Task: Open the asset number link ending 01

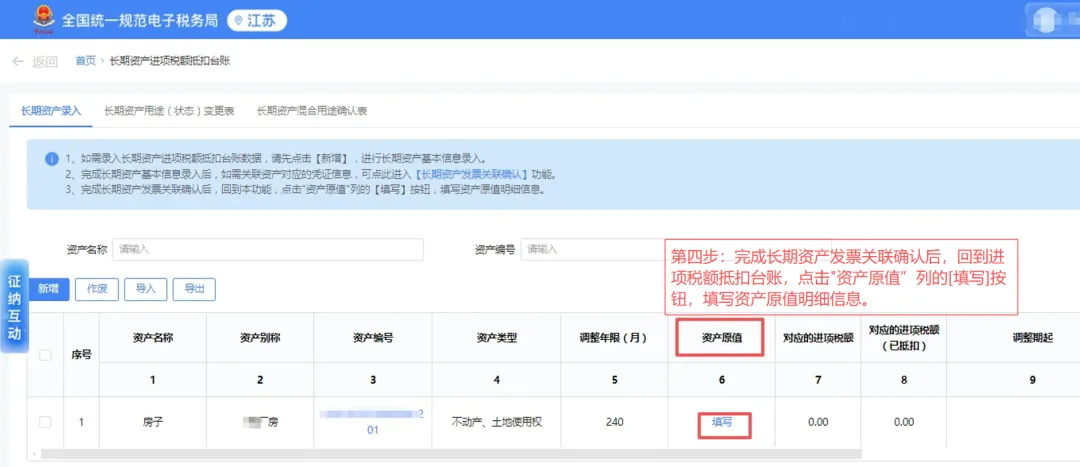Action: [x=372, y=421]
